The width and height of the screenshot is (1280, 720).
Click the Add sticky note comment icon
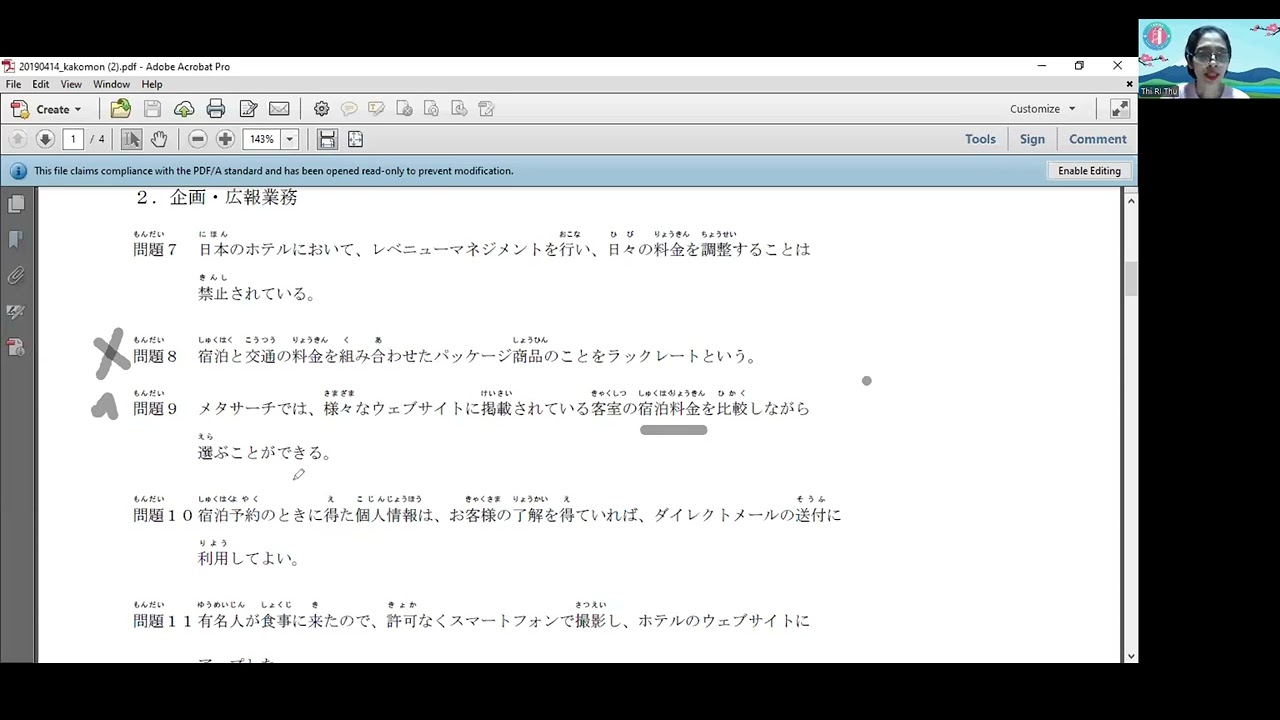click(x=349, y=109)
